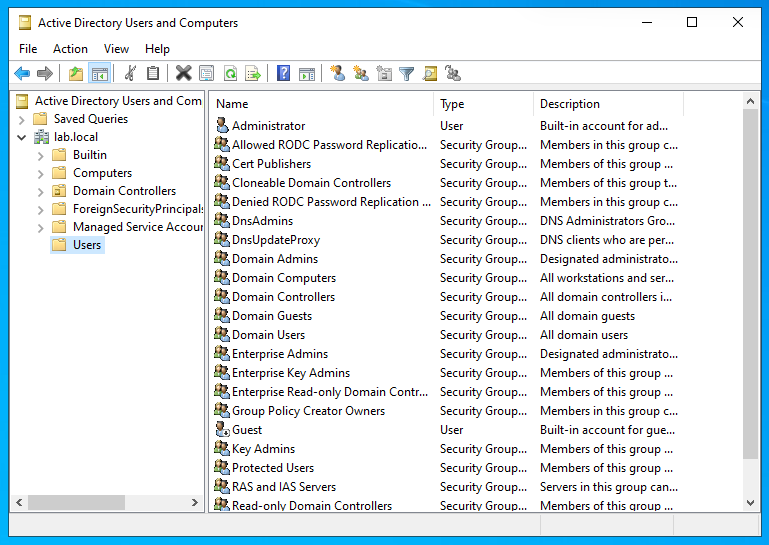The height and width of the screenshot is (545, 769).
Task: Click the tree pane's horizontal scrollbar thumb
Action: pyautogui.click(x=76, y=502)
